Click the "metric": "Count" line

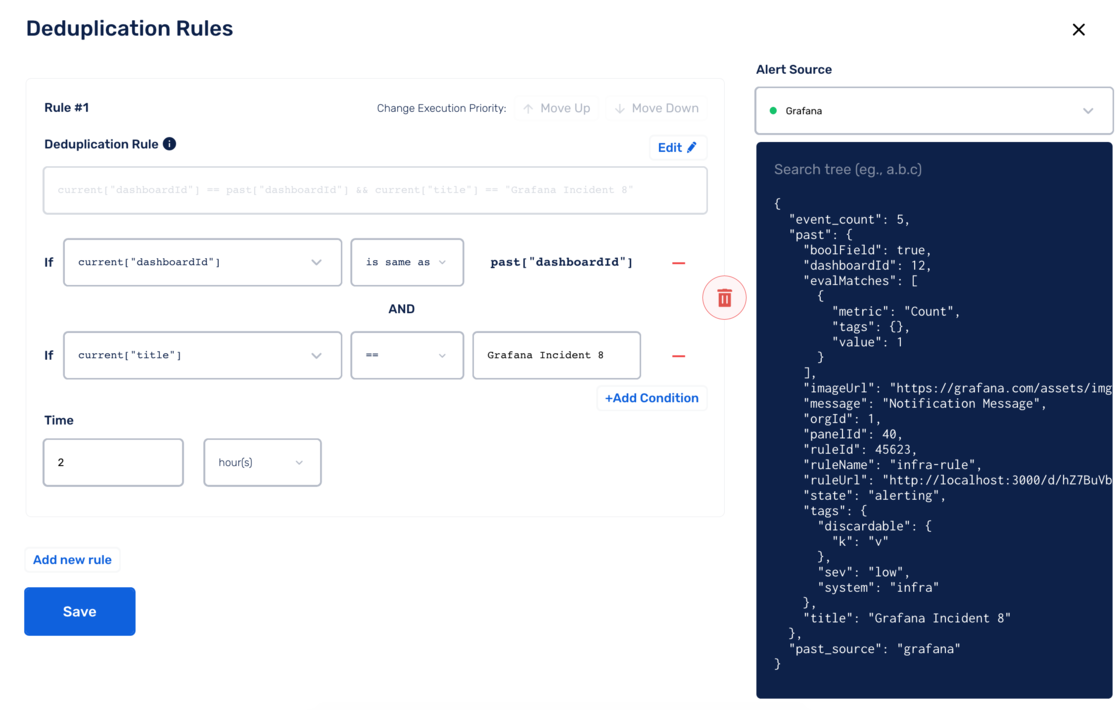[x=896, y=311]
